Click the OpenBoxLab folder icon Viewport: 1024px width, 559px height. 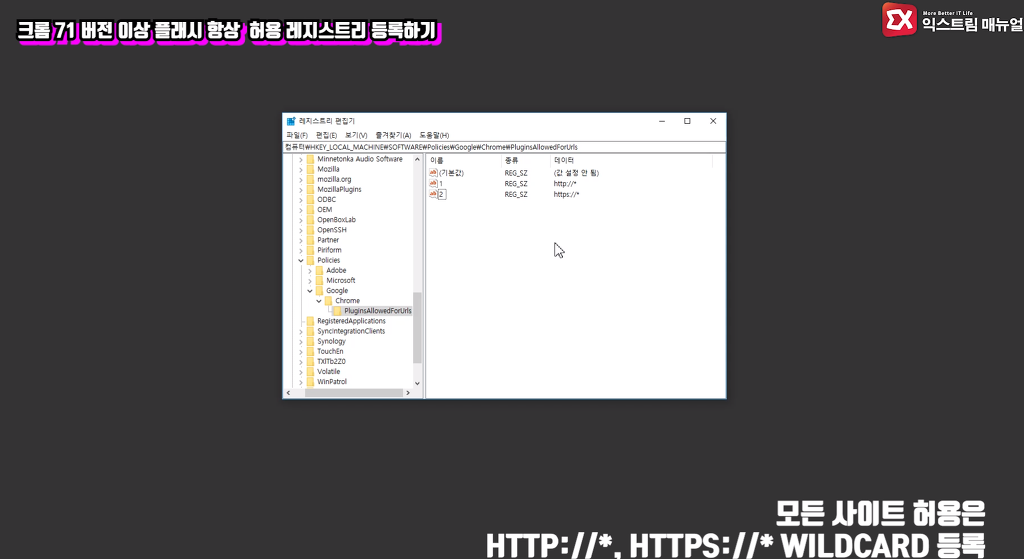click(x=311, y=219)
